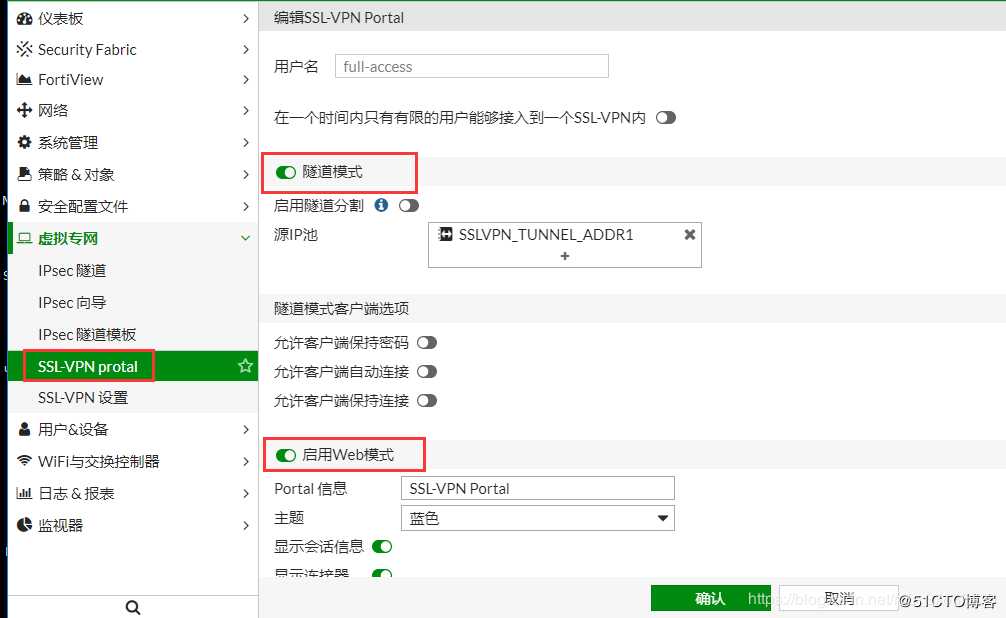Click the 策略 & 对象 icon
1006x618 pixels.
coord(24,174)
